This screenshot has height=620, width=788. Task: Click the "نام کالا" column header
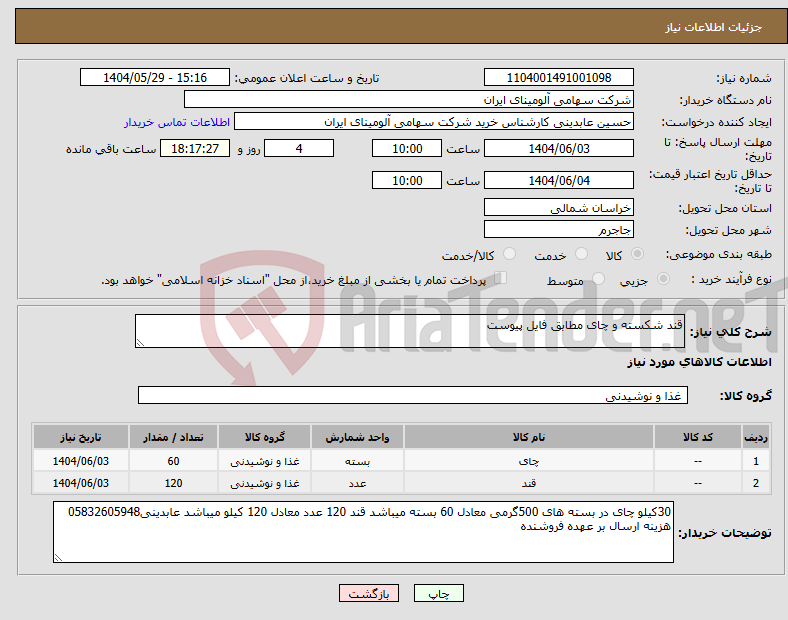[x=527, y=438]
